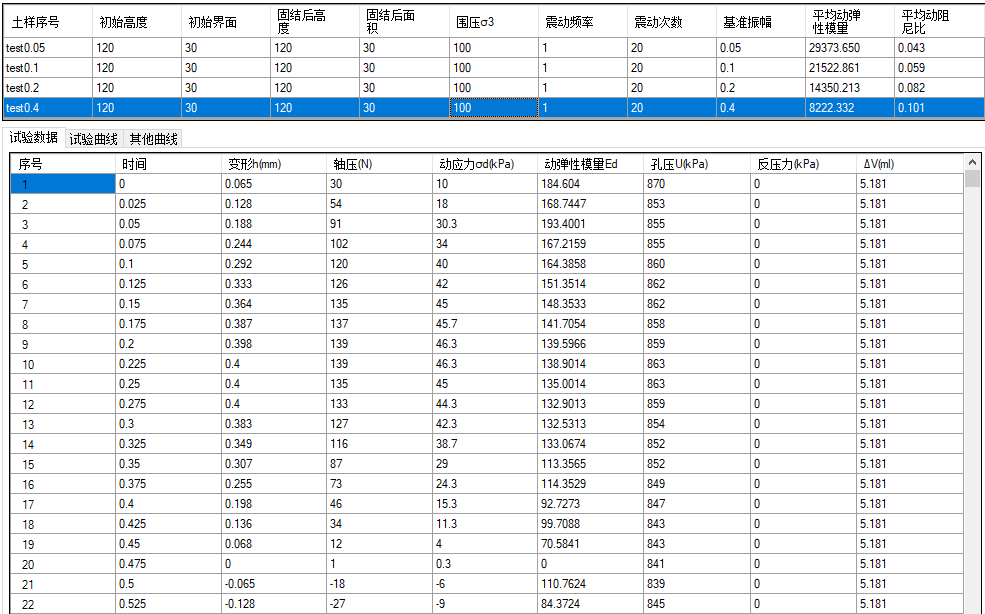Click the scrollbar up arrow
The height and width of the screenshot is (614, 985).
tap(972, 161)
